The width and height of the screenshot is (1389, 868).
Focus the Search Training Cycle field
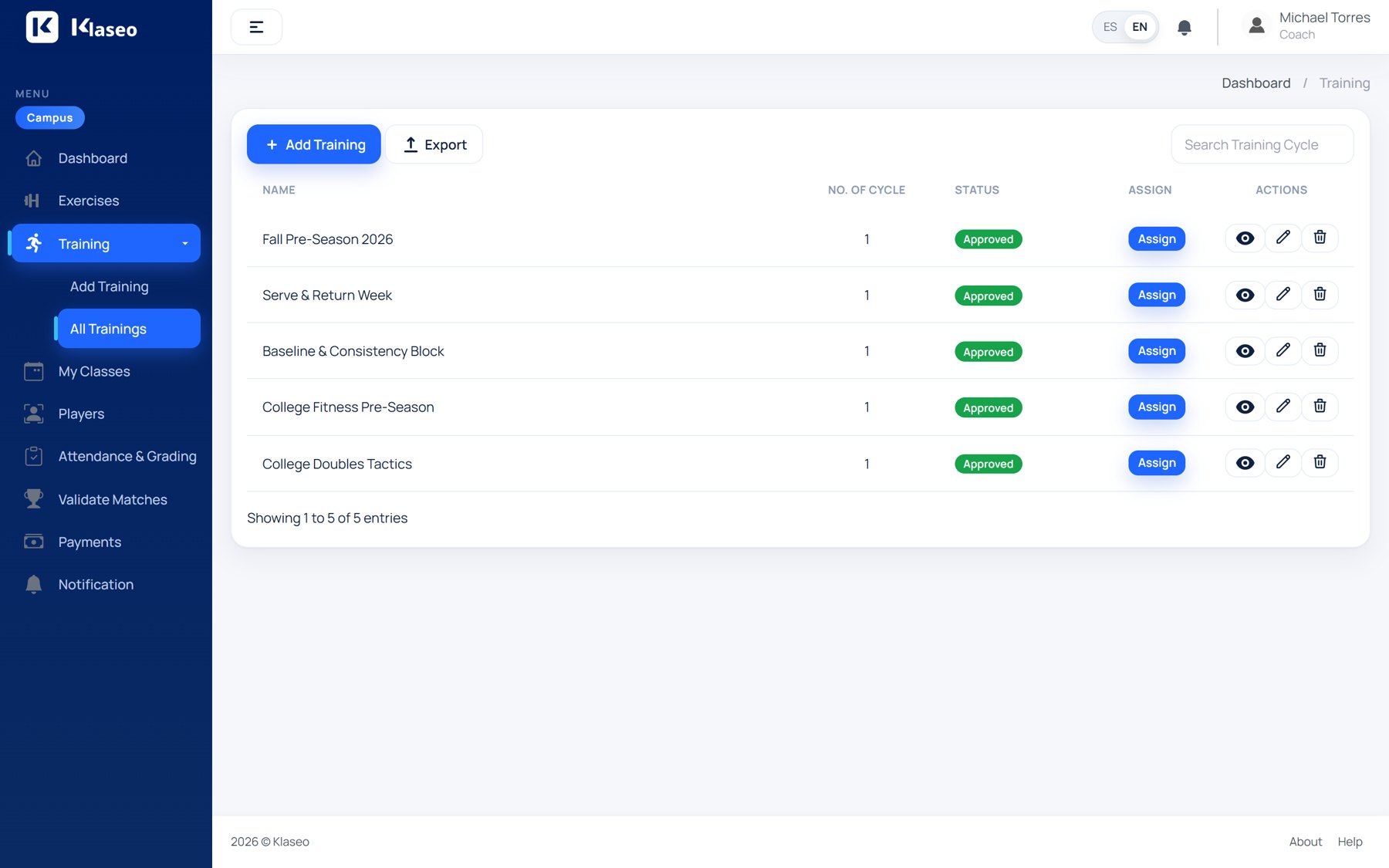tap(1262, 144)
